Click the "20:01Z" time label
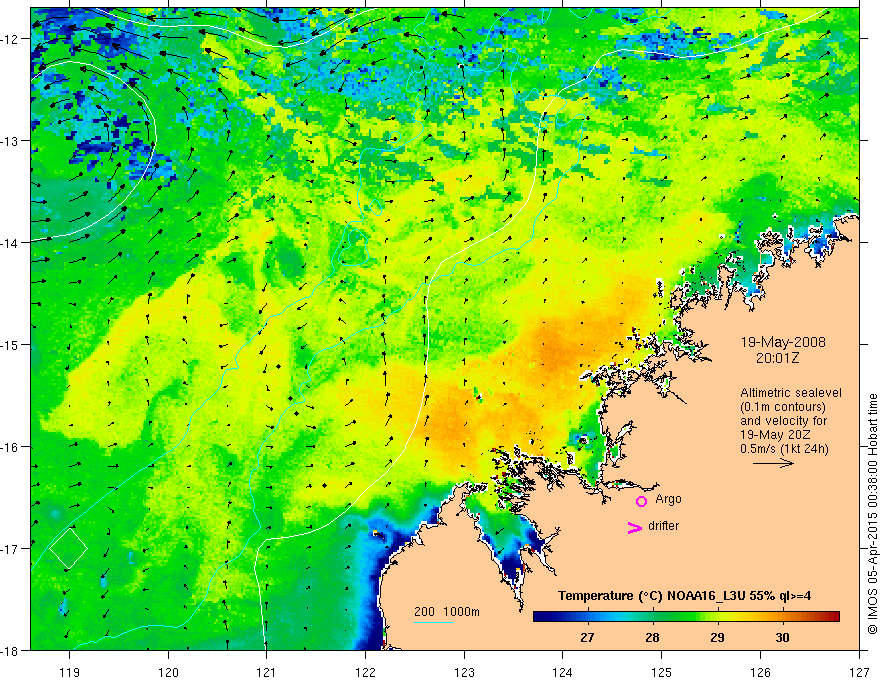 (x=777, y=357)
